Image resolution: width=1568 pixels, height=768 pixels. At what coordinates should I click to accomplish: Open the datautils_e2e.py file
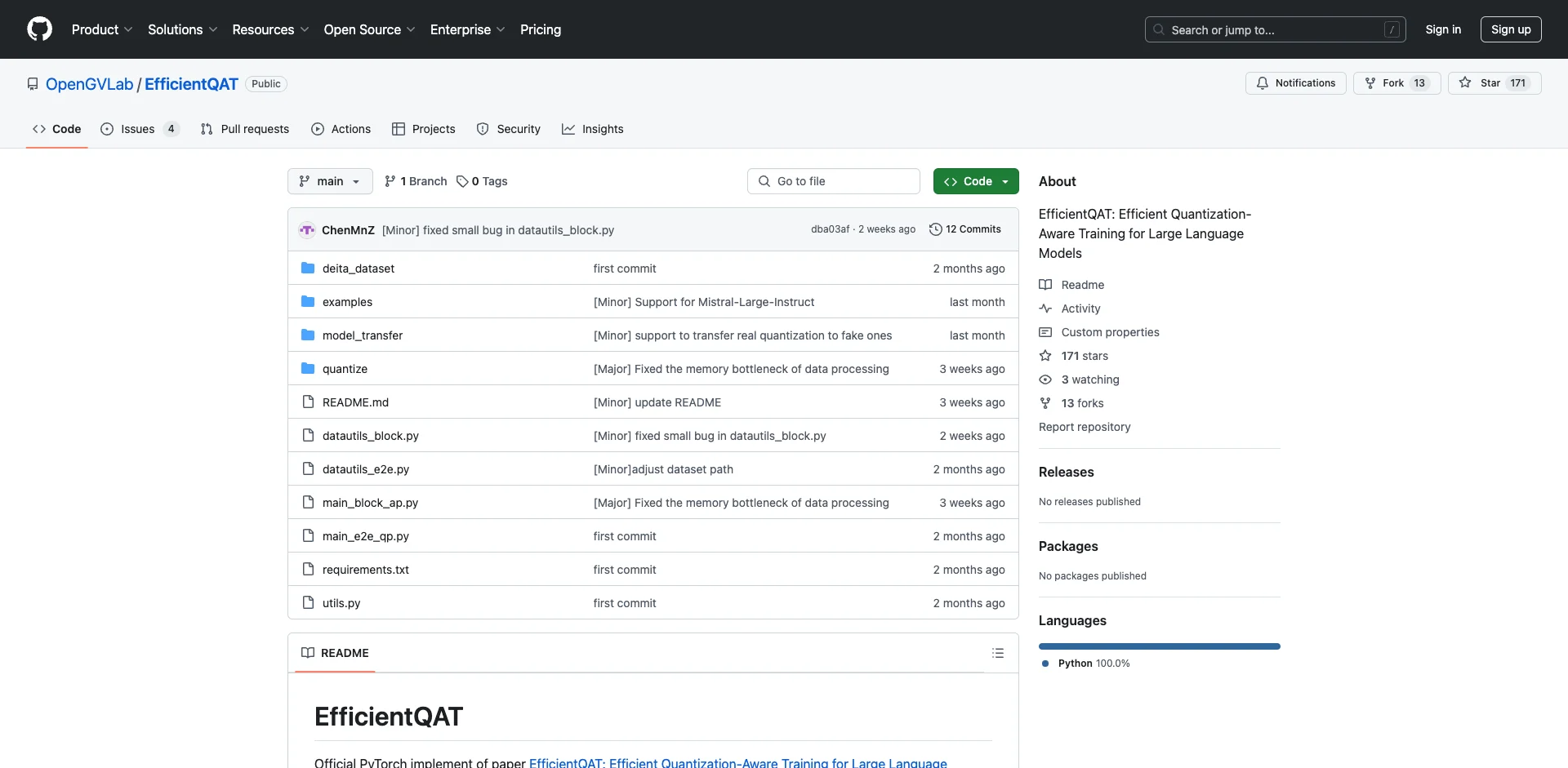[x=365, y=469]
